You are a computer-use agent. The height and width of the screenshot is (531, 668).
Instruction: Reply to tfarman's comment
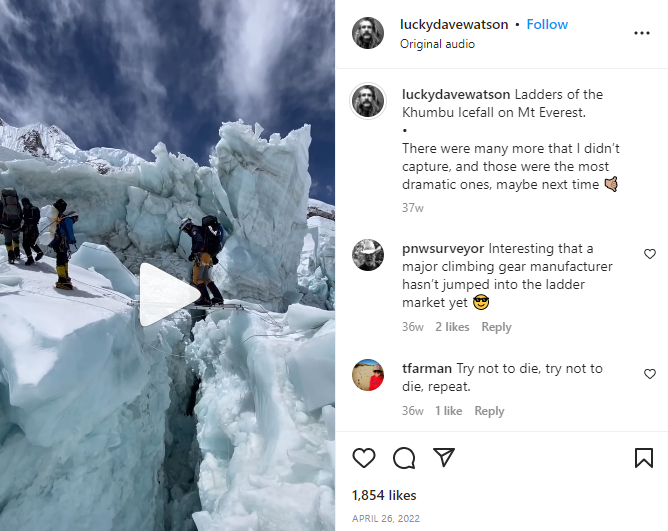point(489,411)
